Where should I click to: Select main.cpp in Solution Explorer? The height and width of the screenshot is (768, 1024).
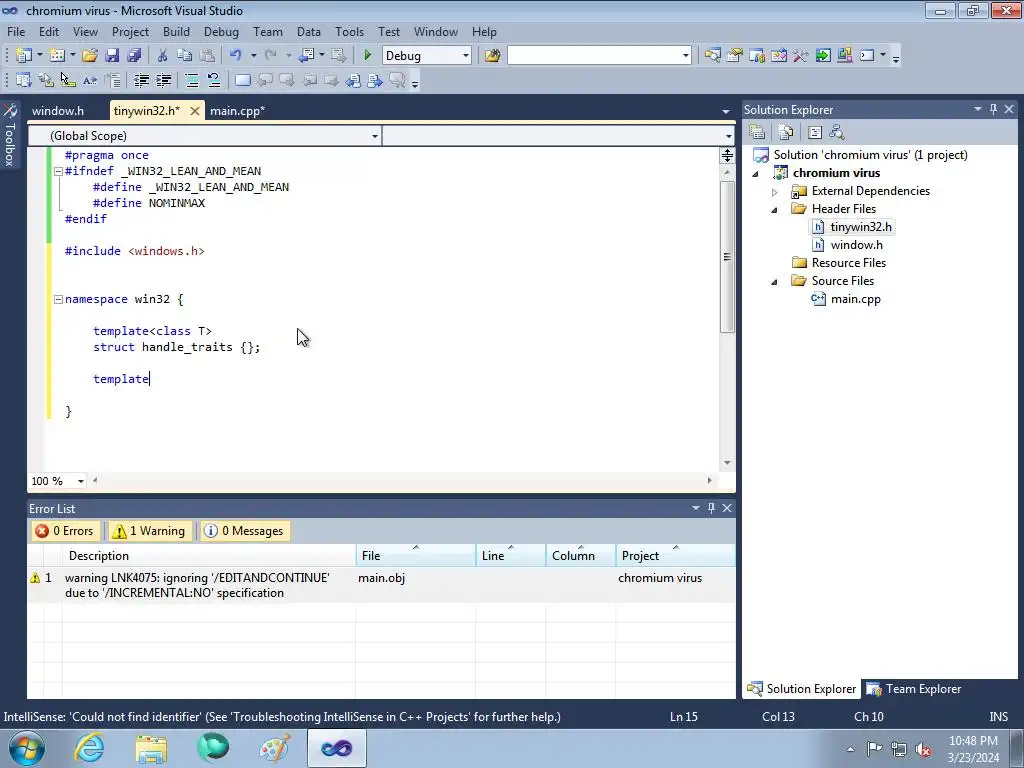tap(856, 299)
